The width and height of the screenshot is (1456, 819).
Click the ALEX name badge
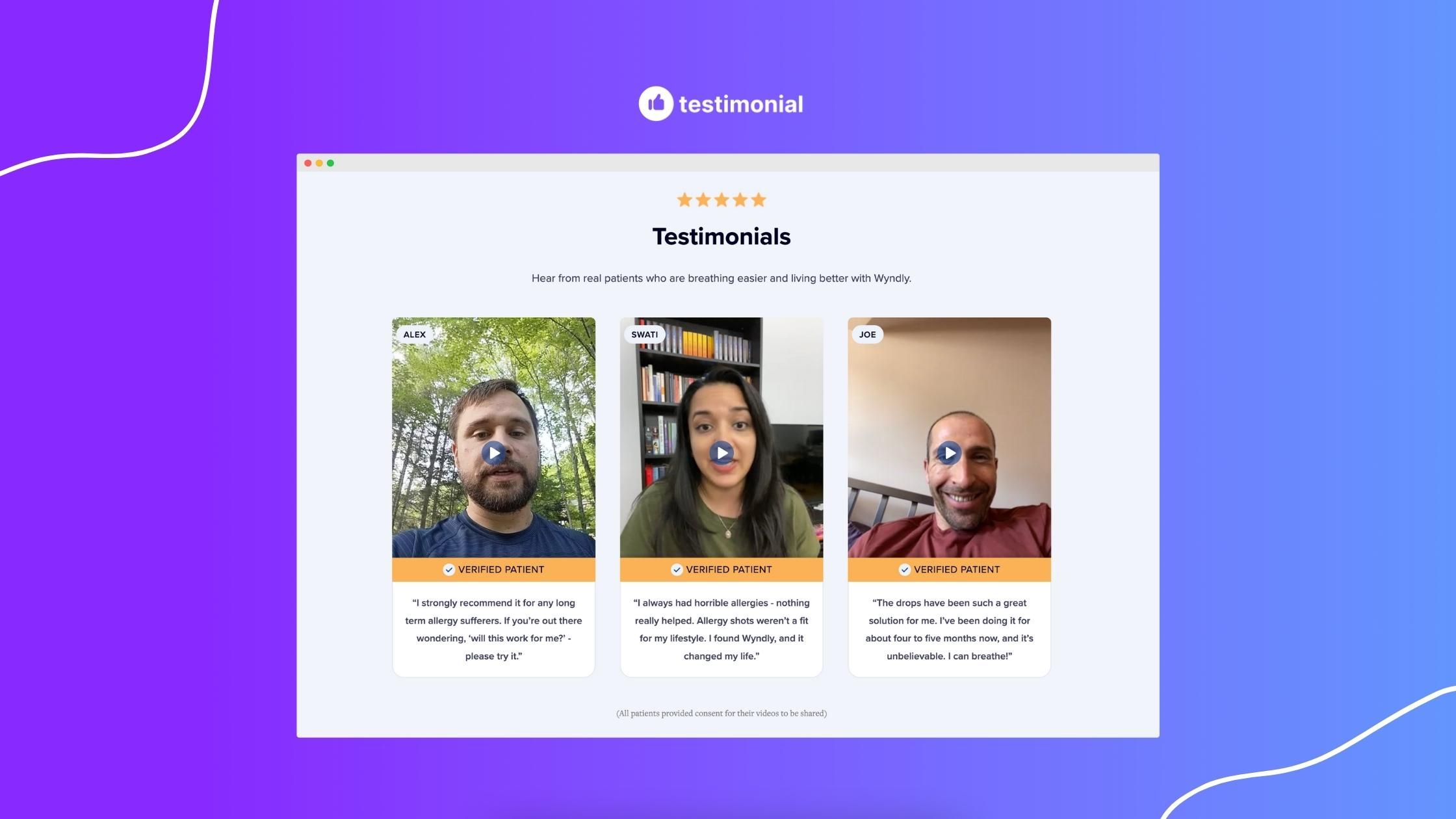414,335
